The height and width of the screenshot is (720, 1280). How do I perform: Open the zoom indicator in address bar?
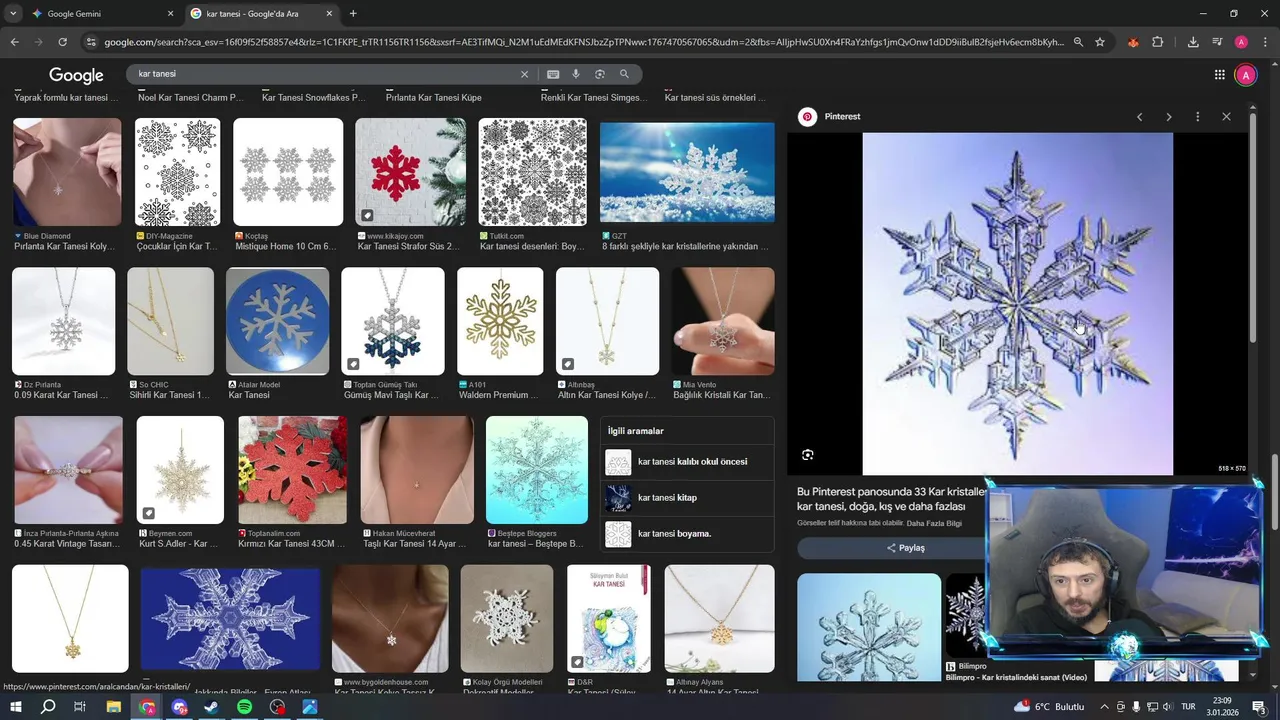1078,42
